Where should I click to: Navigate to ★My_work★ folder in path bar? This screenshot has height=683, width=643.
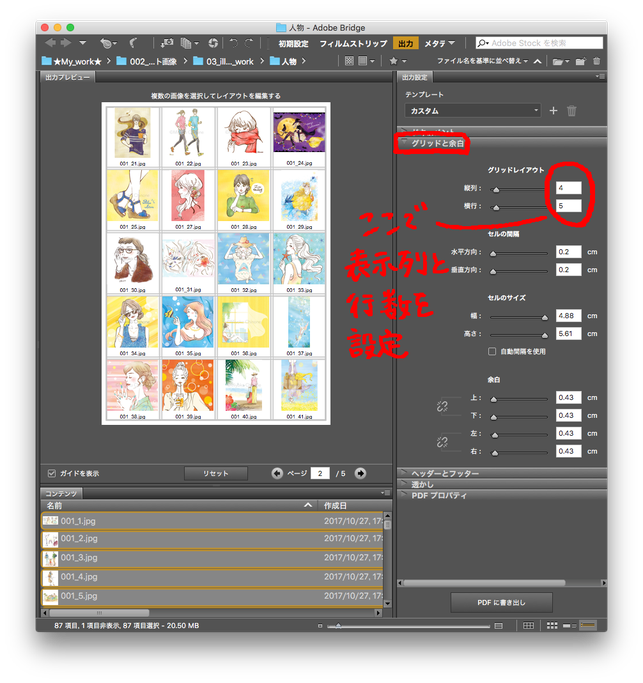pyautogui.click(x=71, y=61)
